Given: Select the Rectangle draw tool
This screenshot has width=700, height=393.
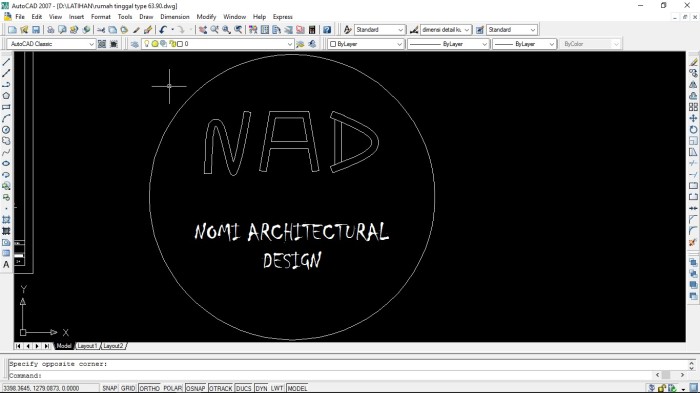Looking at the screenshot, I should point(6,107).
